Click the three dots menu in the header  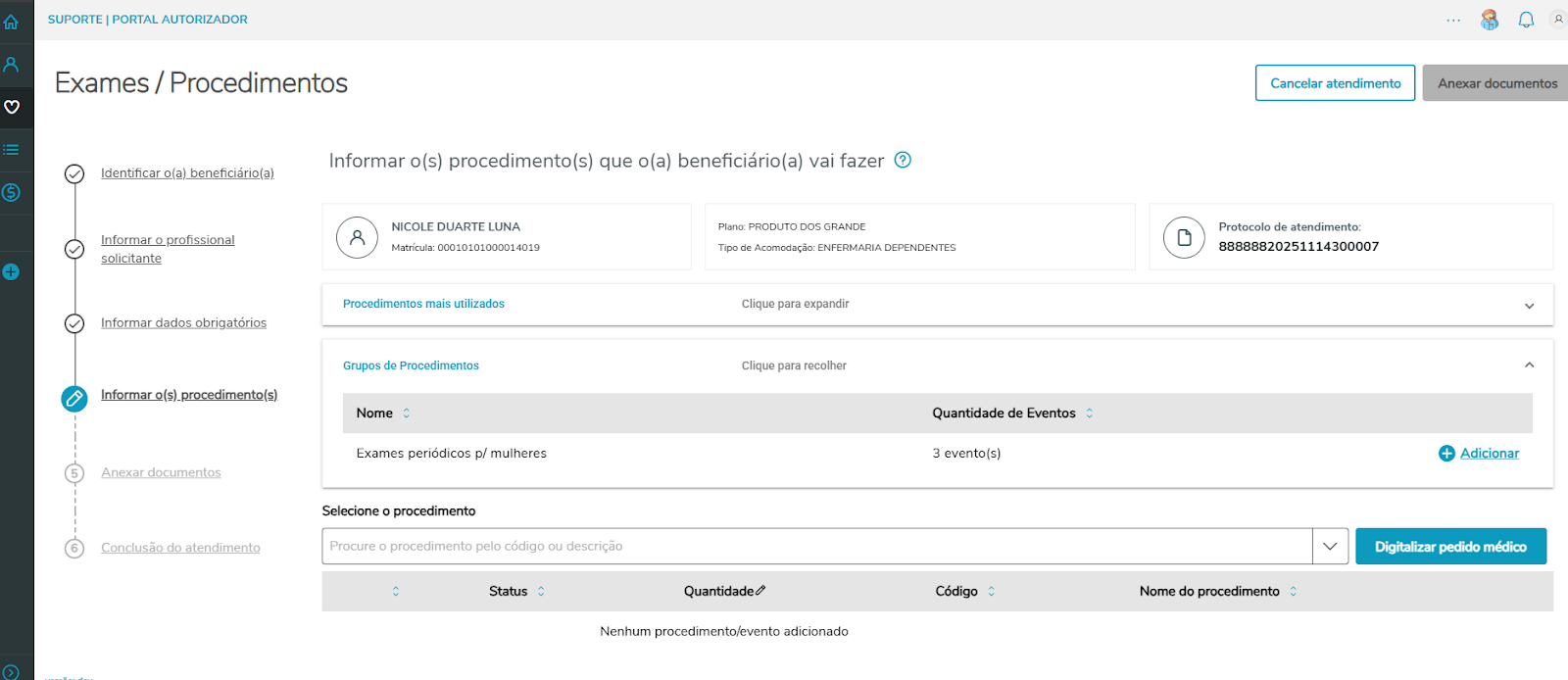pyautogui.click(x=1453, y=20)
